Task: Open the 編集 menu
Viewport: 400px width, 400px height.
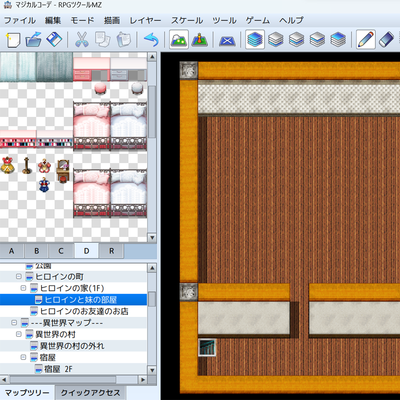Action: pyautogui.click(x=53, y=20)
